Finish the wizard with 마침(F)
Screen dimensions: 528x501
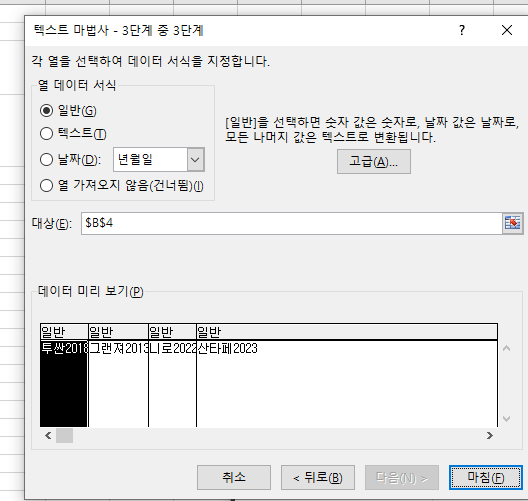pyautogui.click(x=486, y=477)
